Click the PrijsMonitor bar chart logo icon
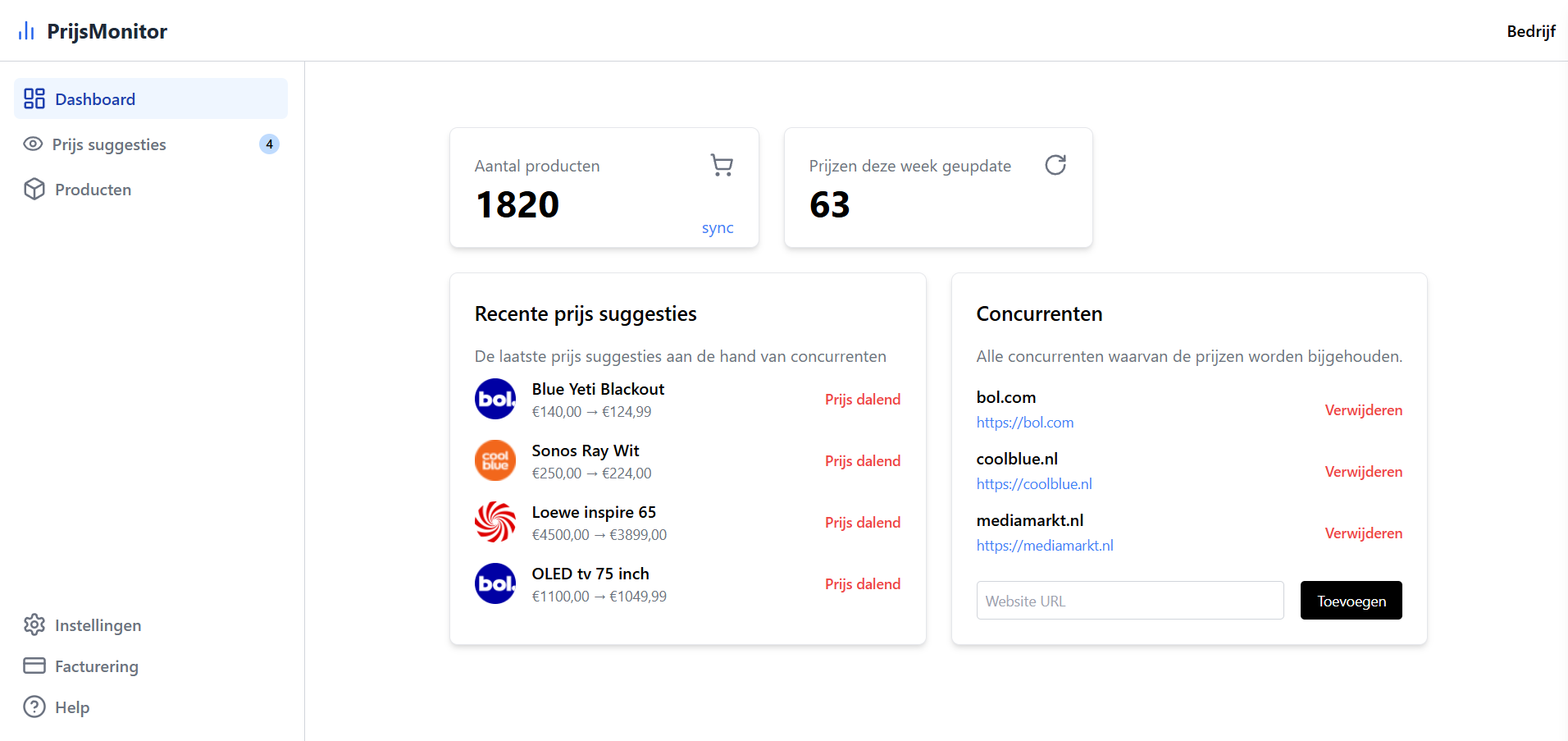 pyautogui.click(x=26, y=31)
